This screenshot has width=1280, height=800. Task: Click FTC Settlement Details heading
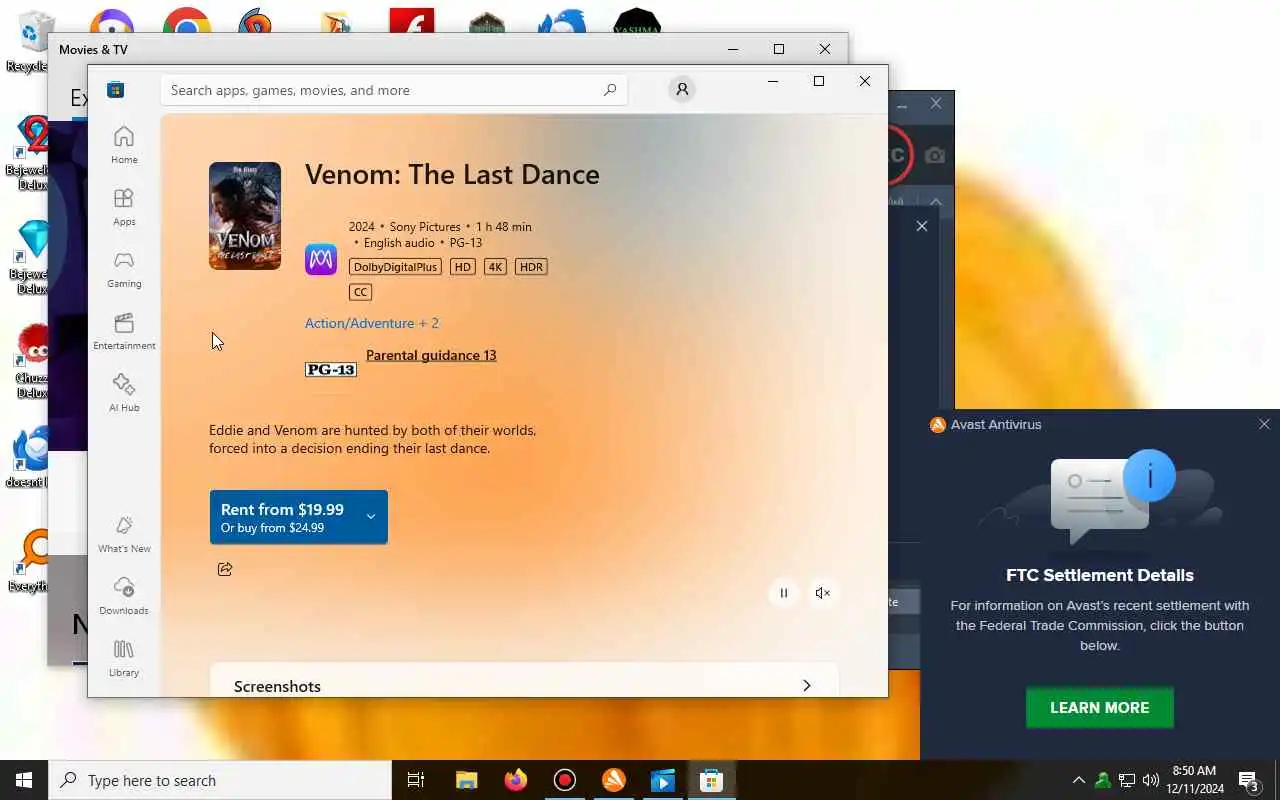[x=1100, y=575]
